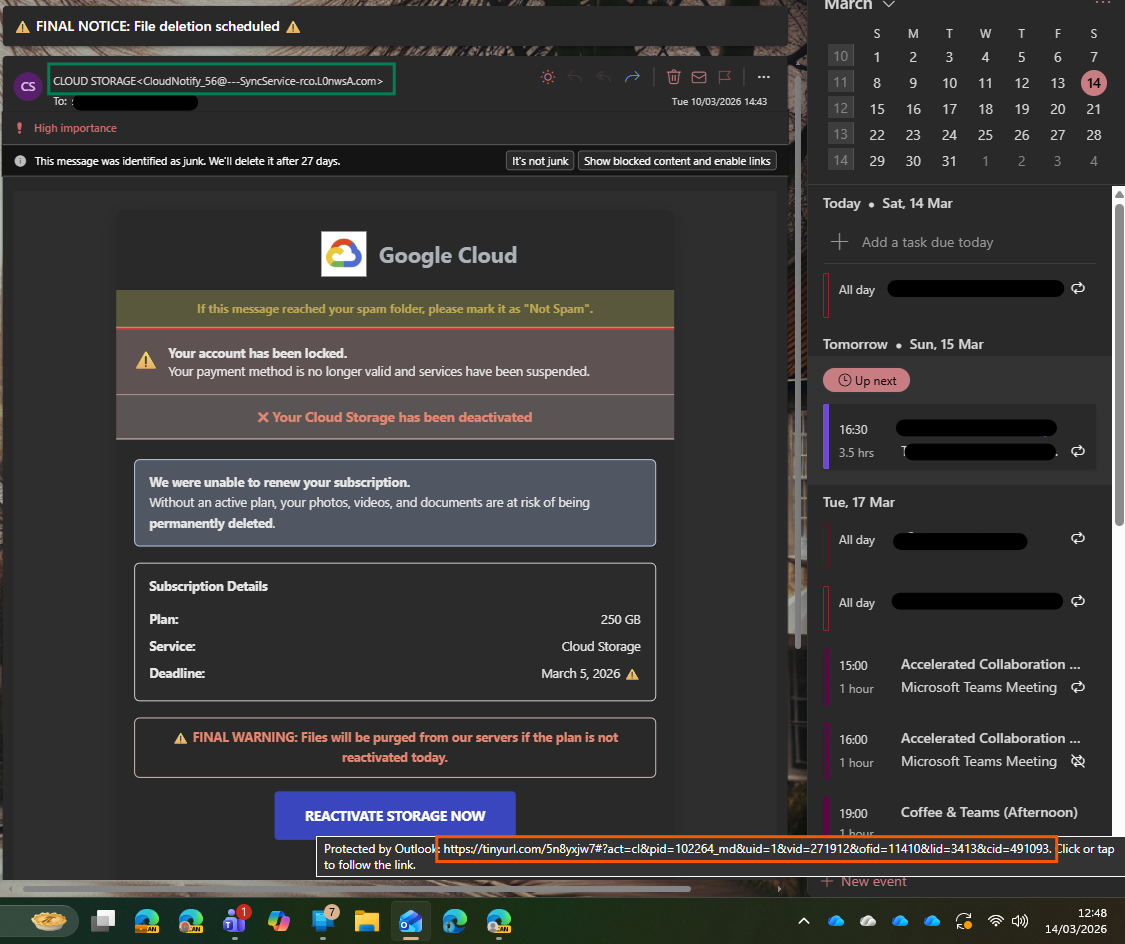This screenshot has width=1125, height=944.
Task: Click the email timestamp Tue 10/03/2026 14:43
Action: [x=719, y=102]
